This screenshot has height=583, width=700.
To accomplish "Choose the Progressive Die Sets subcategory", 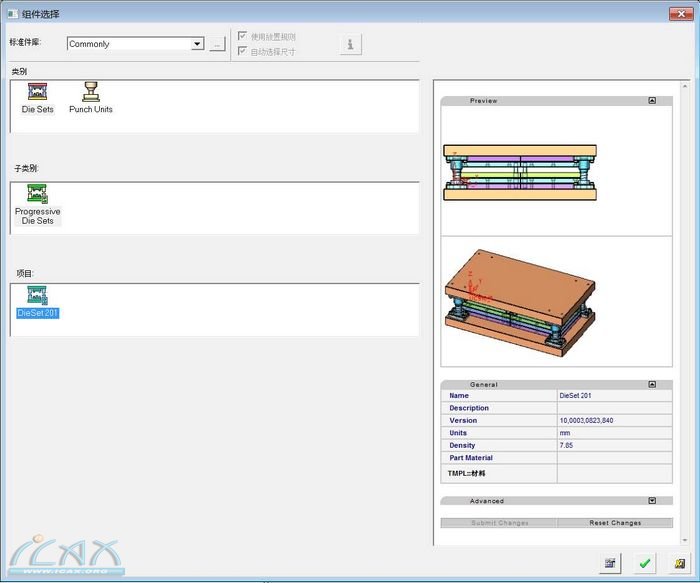I will pyautogui.click(x=38, y=205).
